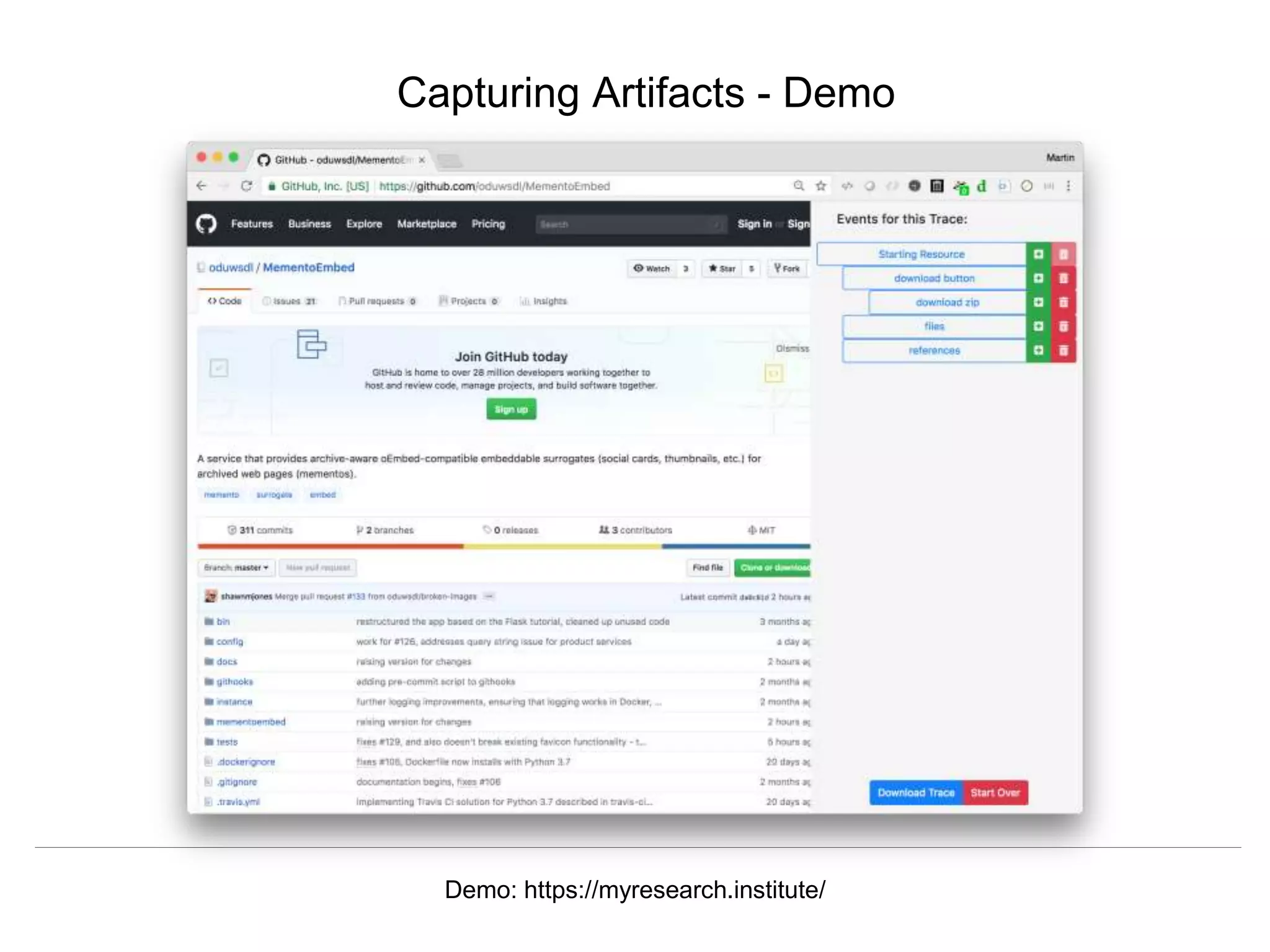
Task: Reload the GitHub page
Action: (x=246, y=186)
